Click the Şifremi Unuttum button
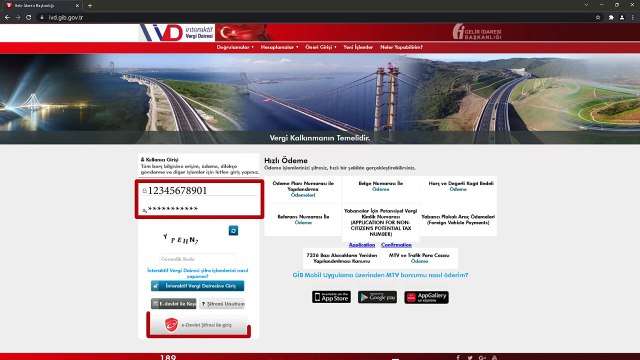Viewport: 640px width, 360px height. (222, 304)
